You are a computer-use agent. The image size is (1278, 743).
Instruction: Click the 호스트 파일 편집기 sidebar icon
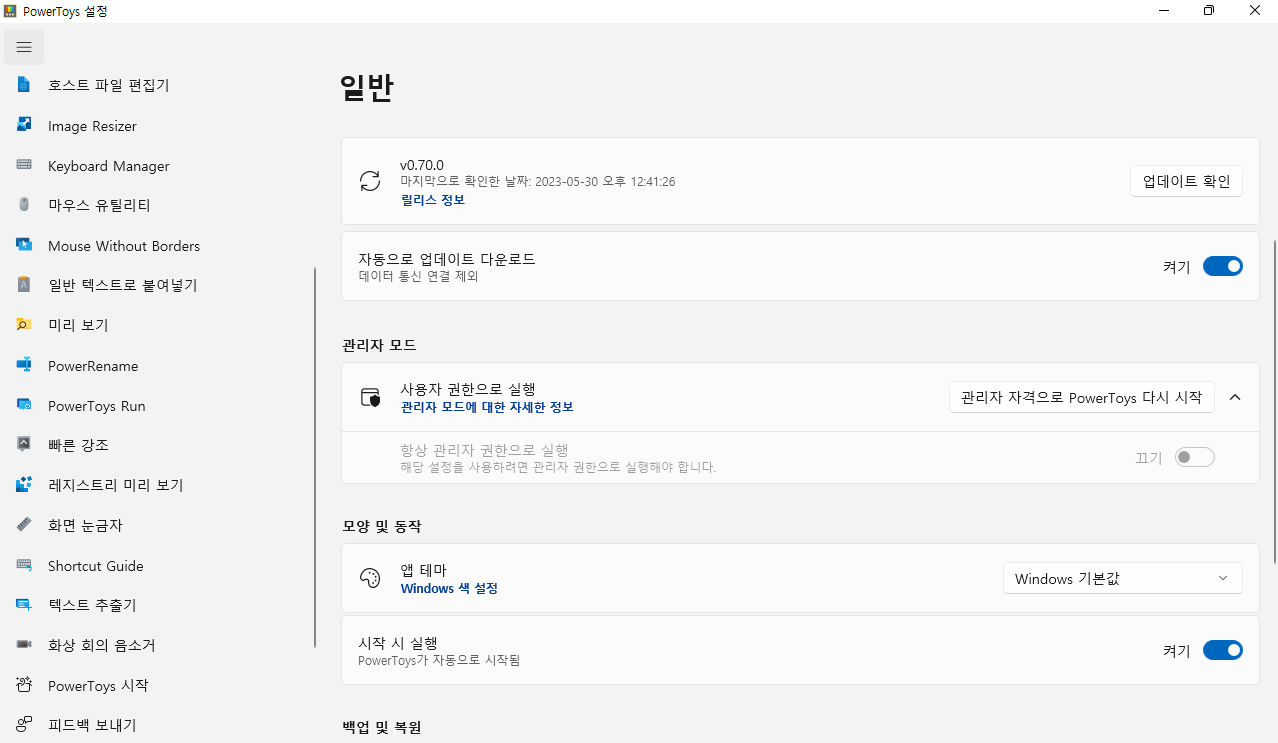click(x=24, y=86)
